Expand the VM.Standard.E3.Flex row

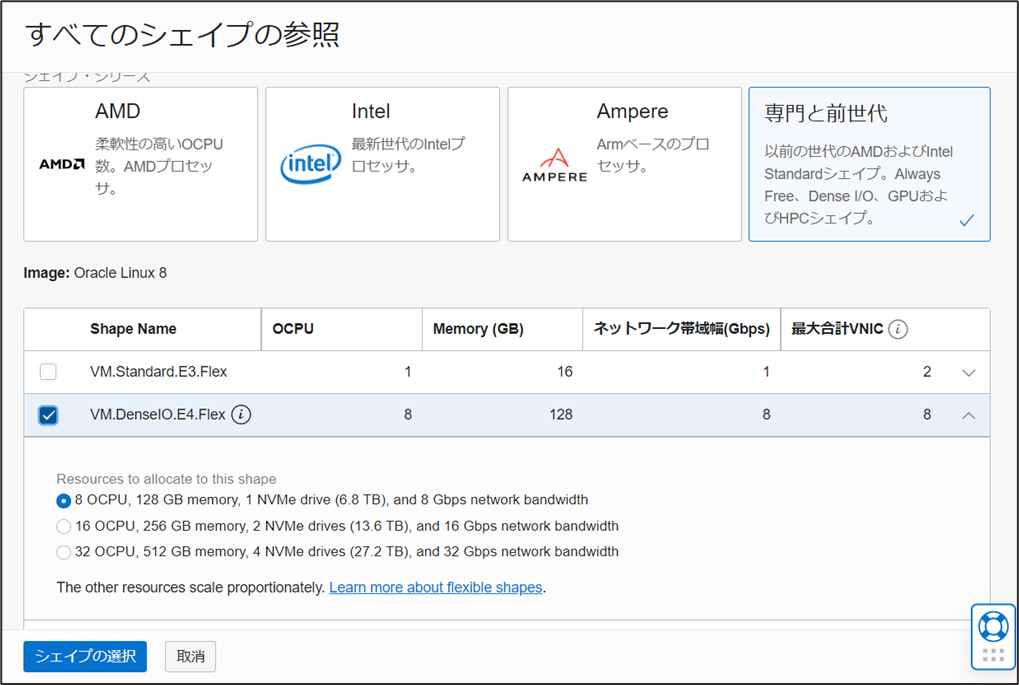[x=968, y=373]
